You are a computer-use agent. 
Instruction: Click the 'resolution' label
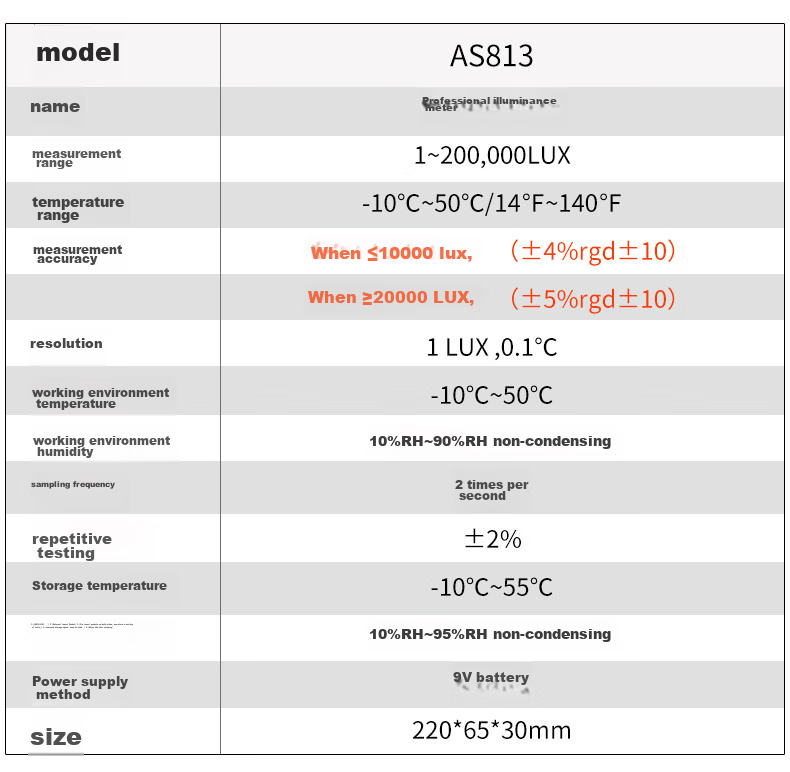[66, 344]
